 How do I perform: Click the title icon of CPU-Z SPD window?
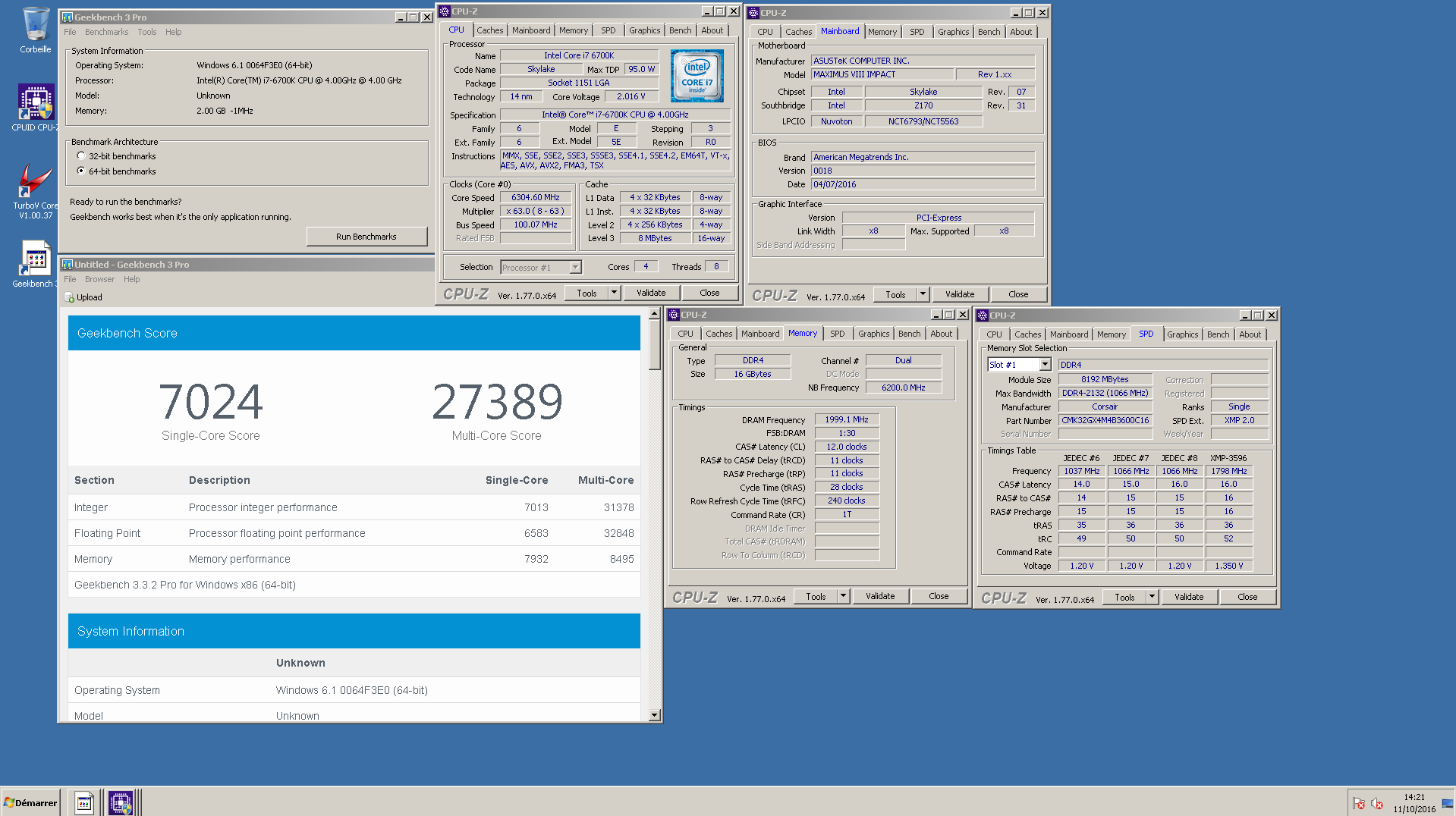(982, 315)
